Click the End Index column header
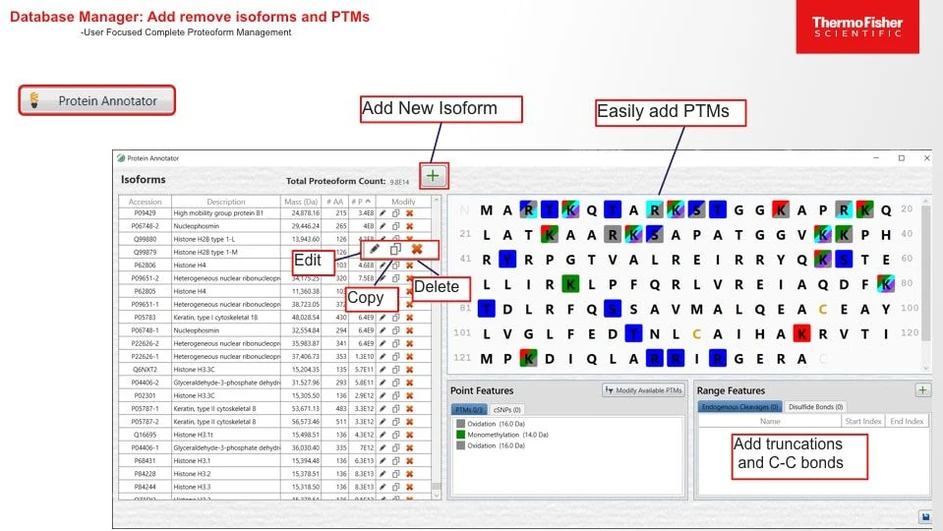The image size is (943, 531). click(906, 421)
